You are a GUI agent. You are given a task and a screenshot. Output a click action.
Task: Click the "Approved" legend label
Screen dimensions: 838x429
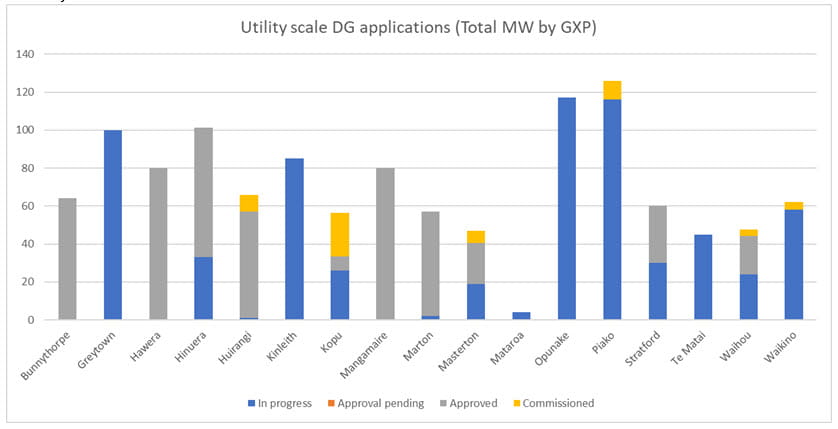click(474, 403)
